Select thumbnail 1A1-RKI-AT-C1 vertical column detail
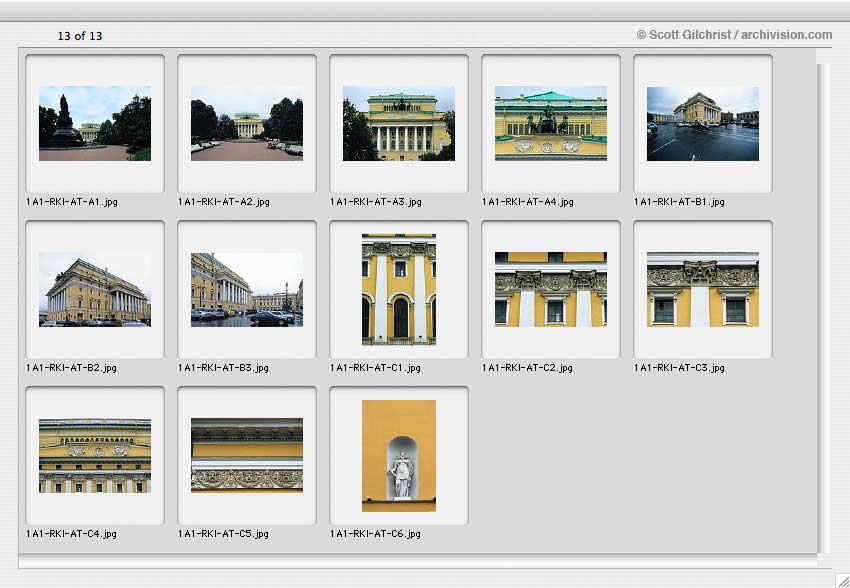 pos(399,289)
